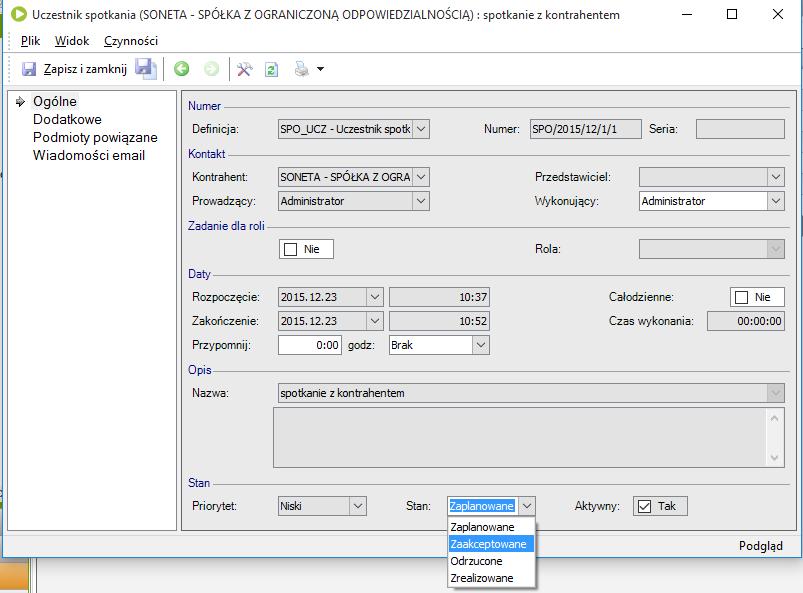This screenshot has height=593, width=803.
Task: Click the empty Seria field
Action: pyautogui.click(x=740, y=129)
